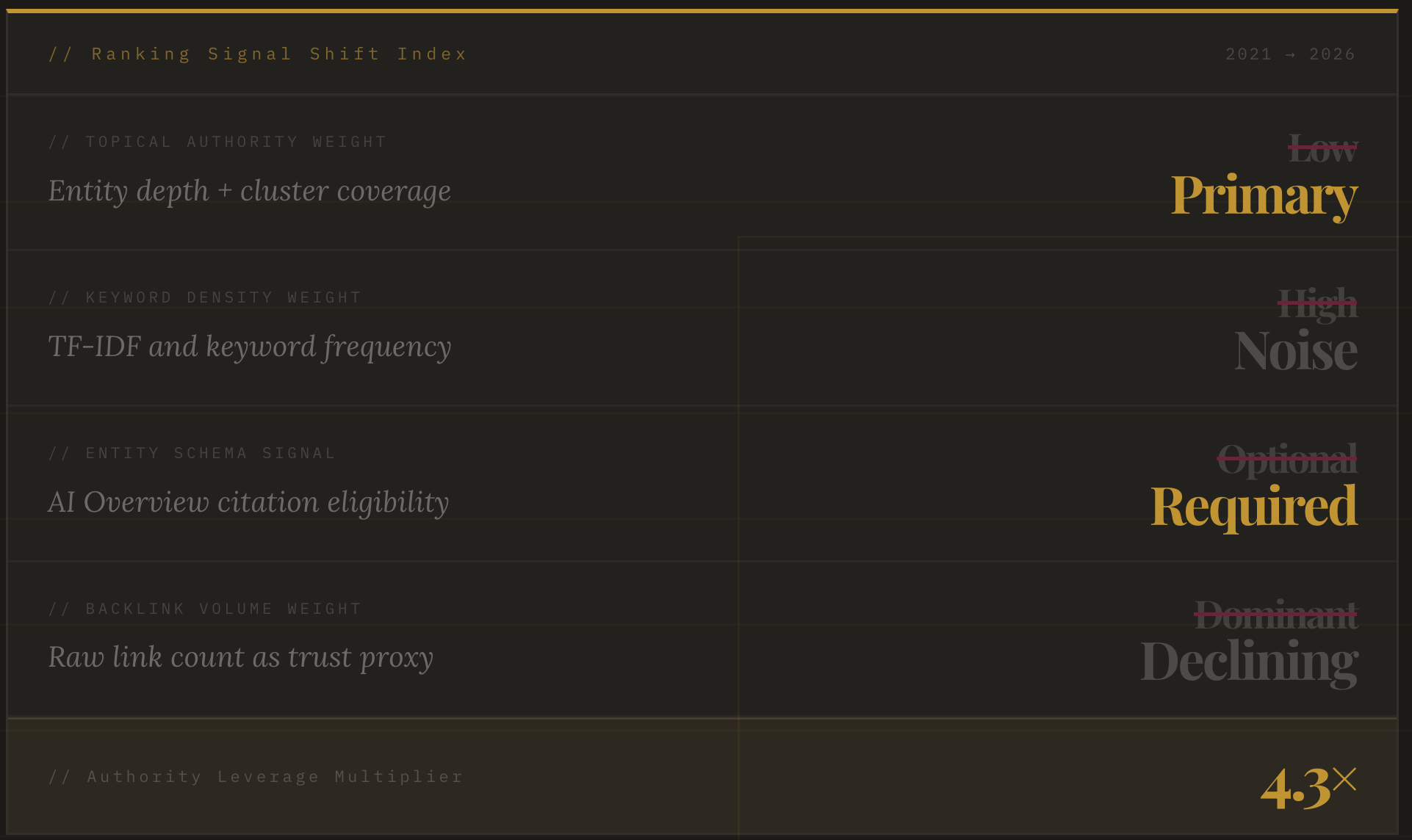Click the Ranking Signal Shift Index heading

pos(257,54)
